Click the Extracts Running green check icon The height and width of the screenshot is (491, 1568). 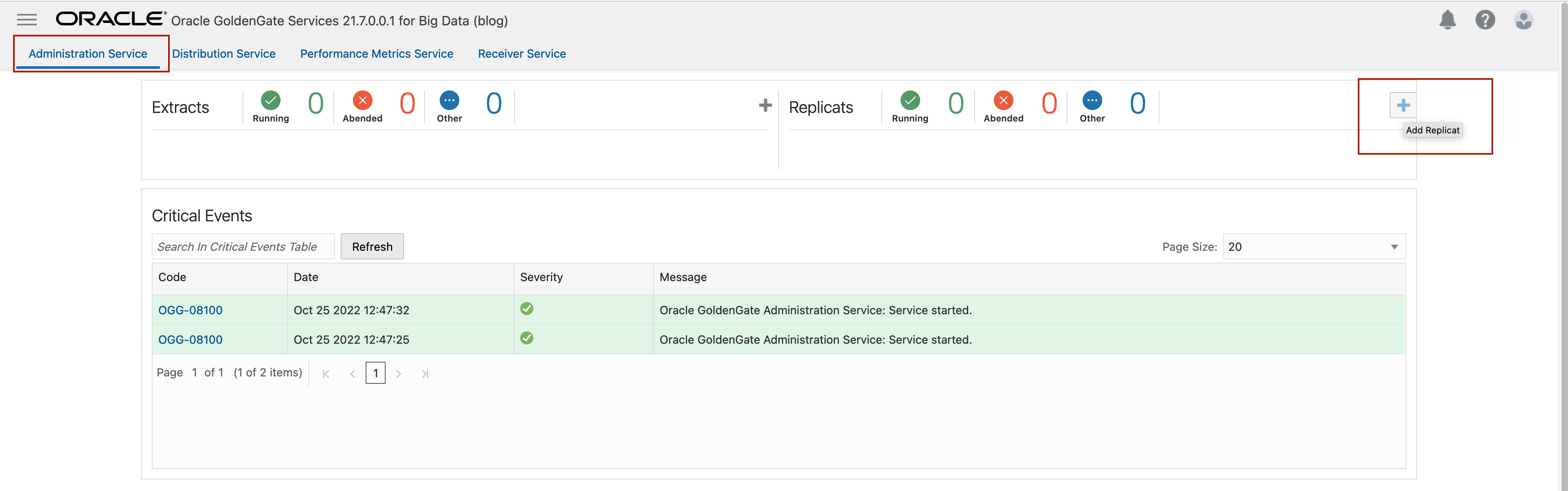click(270, 101)
